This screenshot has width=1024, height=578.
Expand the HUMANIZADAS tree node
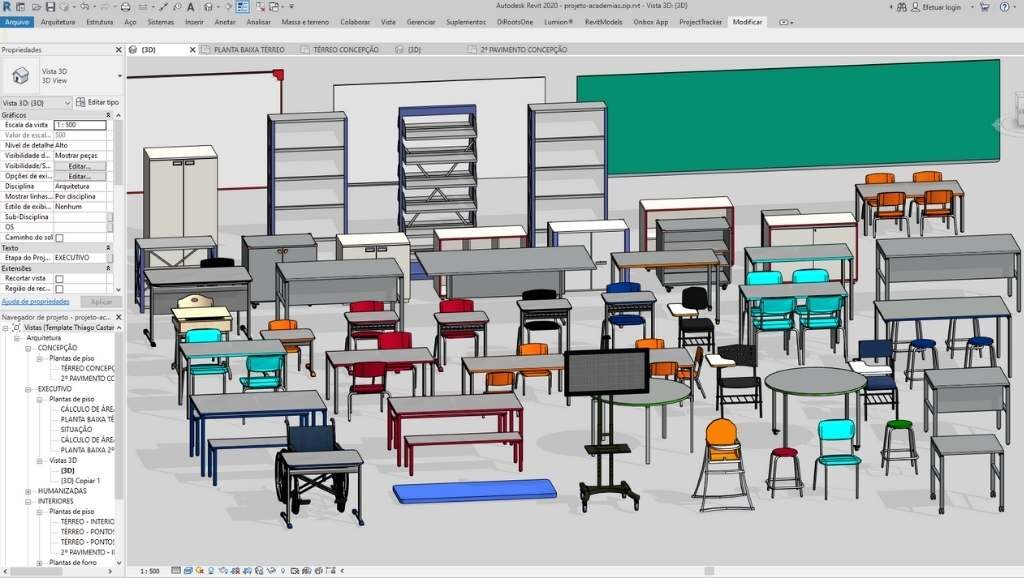[x=28, y=491]
